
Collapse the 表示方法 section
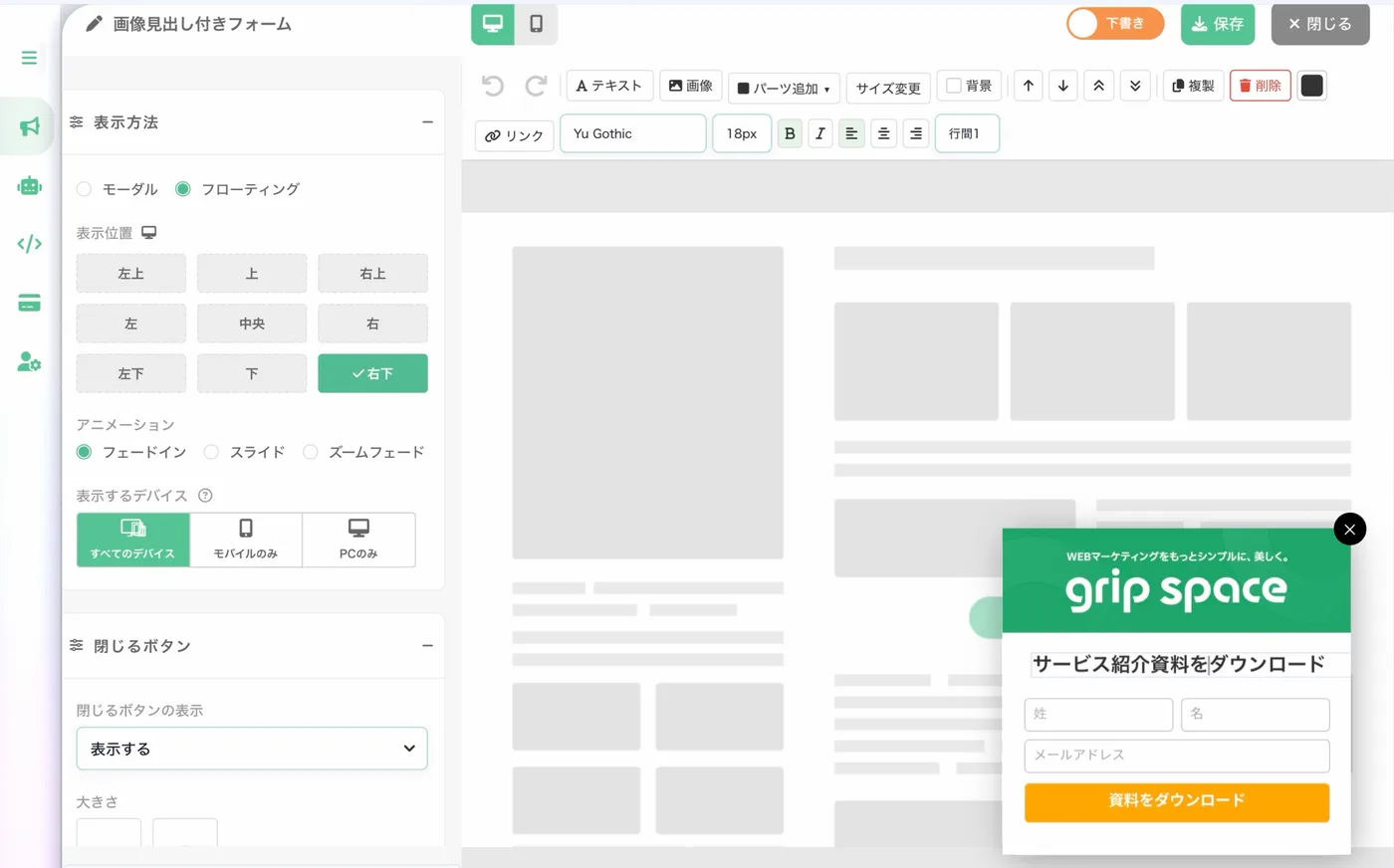coord(427,122)
